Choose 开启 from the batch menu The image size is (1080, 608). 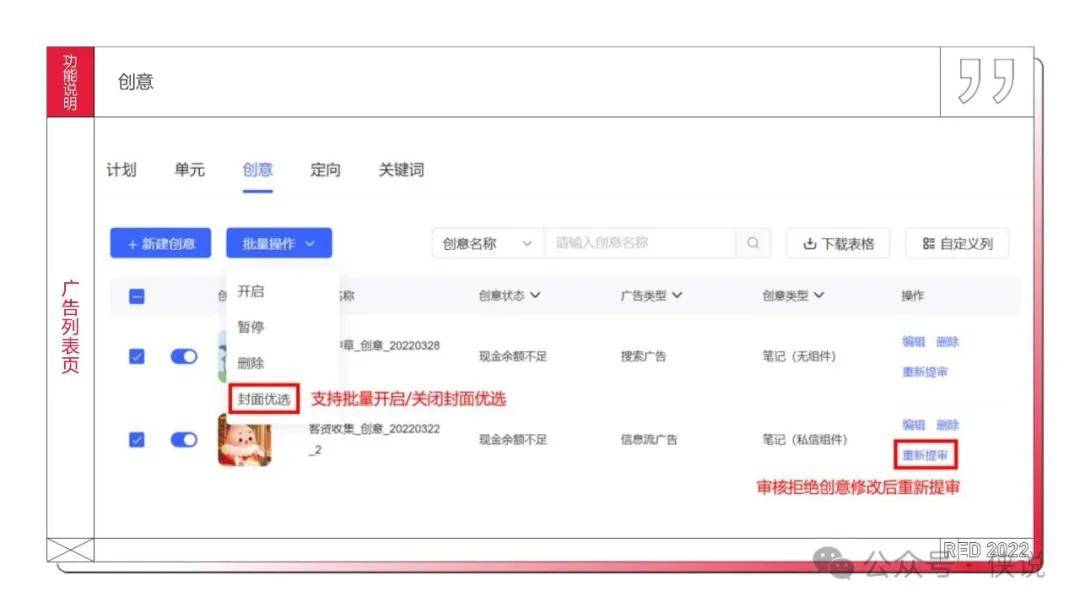(x=251, y=291)
